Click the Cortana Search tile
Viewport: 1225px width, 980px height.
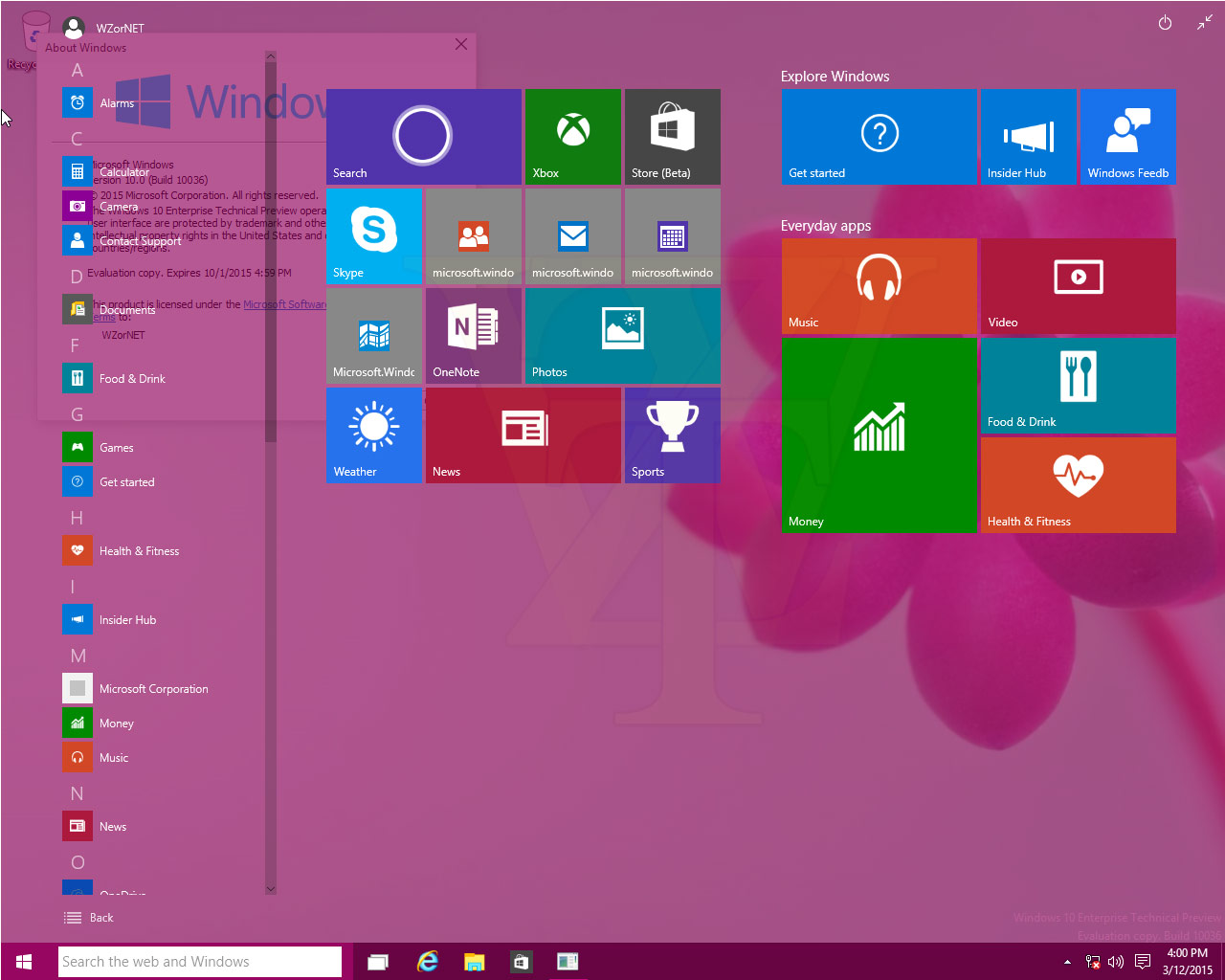pyautogui.click(x=423, y=136)
